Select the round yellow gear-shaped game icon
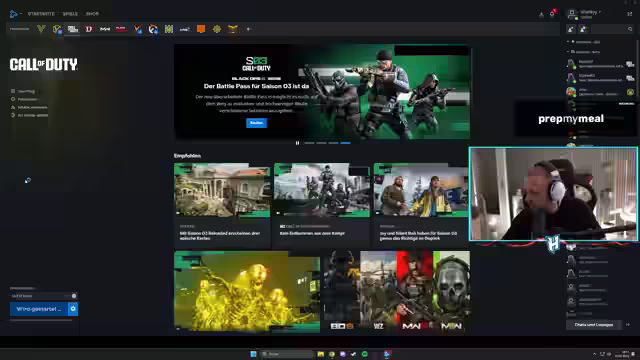The image size is (640, 360). (217, 29)
